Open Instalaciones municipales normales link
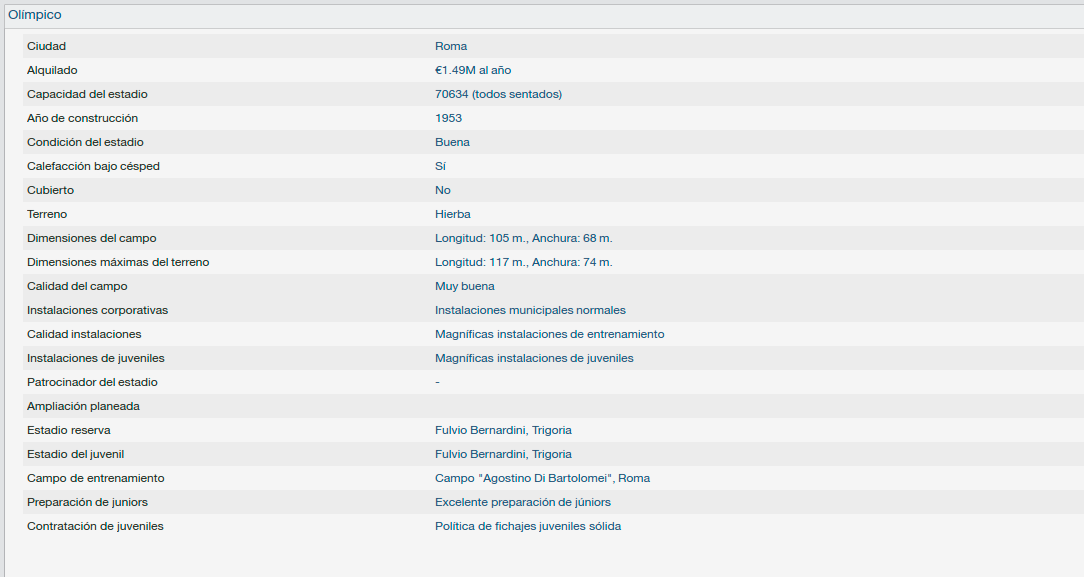 pos(530,310)
